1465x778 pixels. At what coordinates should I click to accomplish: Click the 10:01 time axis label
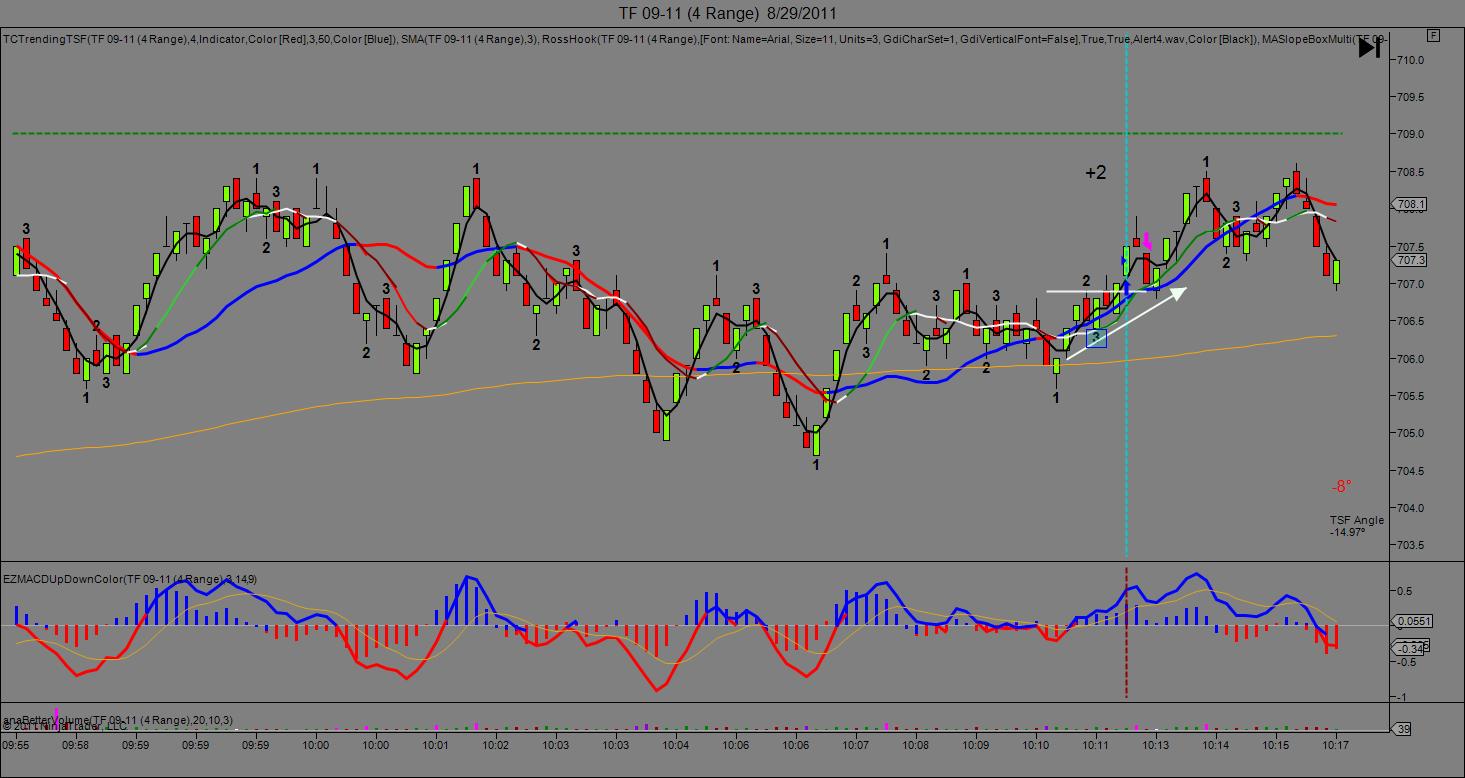pos(436,745)
